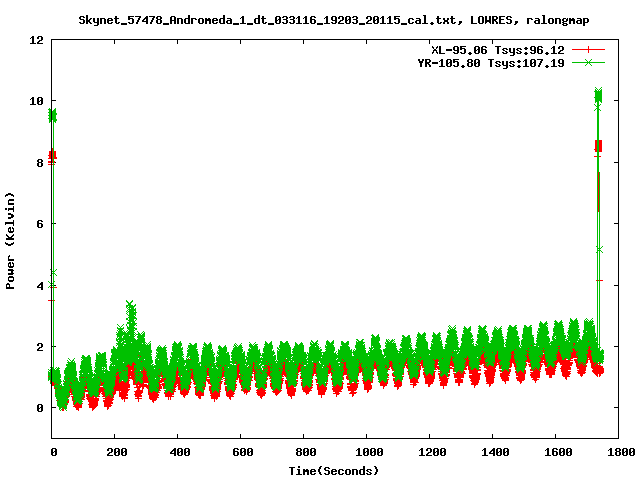The image size is (640, 480).
Task: Click the x-axis tick label 400
Action: click(180, 452)
